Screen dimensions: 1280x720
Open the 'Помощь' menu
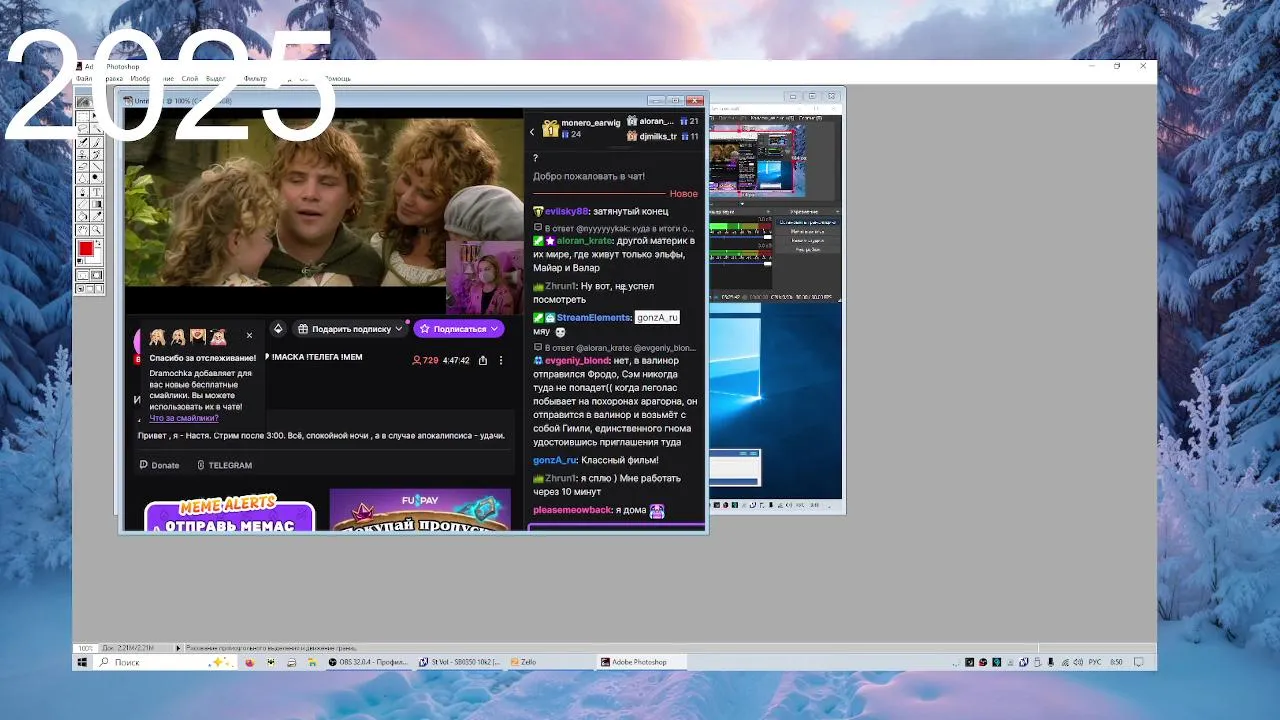tap(337, 79)
